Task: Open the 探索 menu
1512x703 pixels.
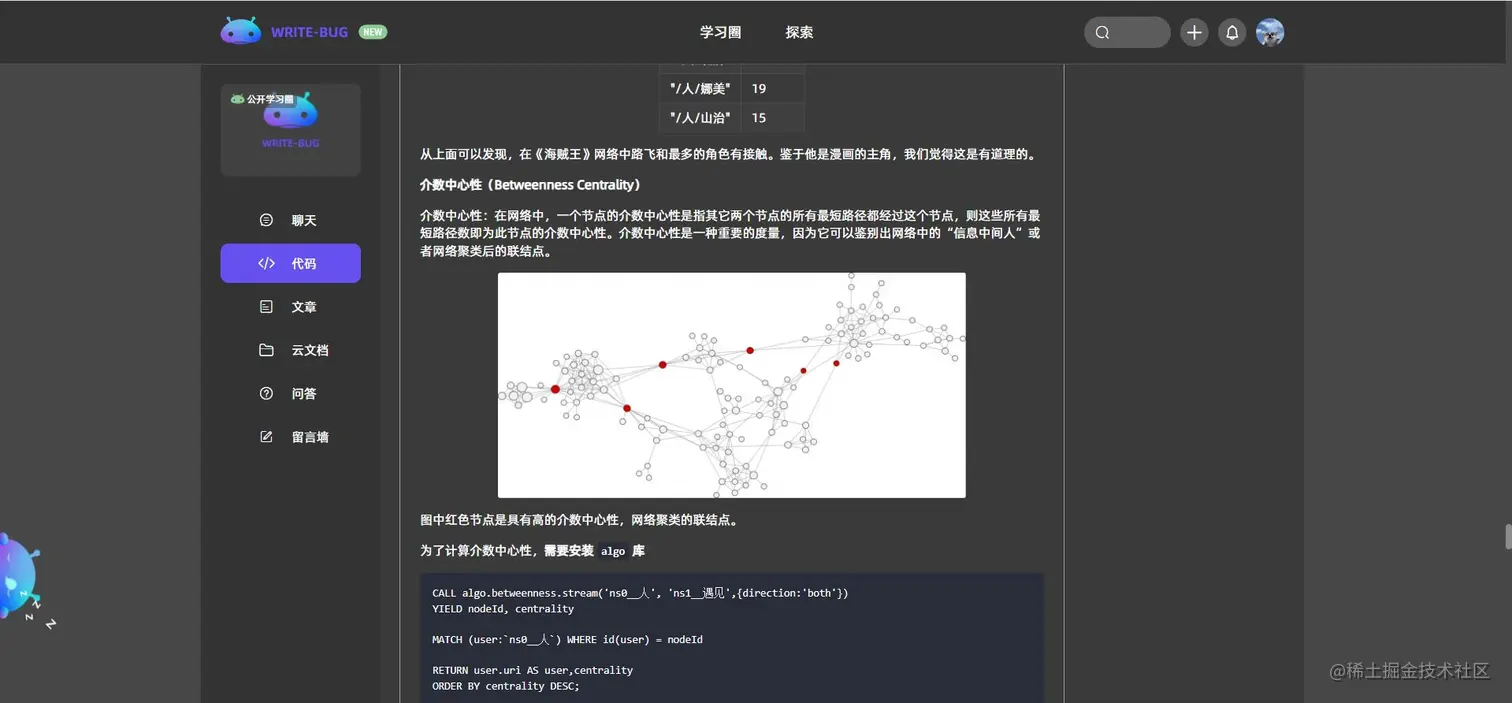Action: click(799, 32)
